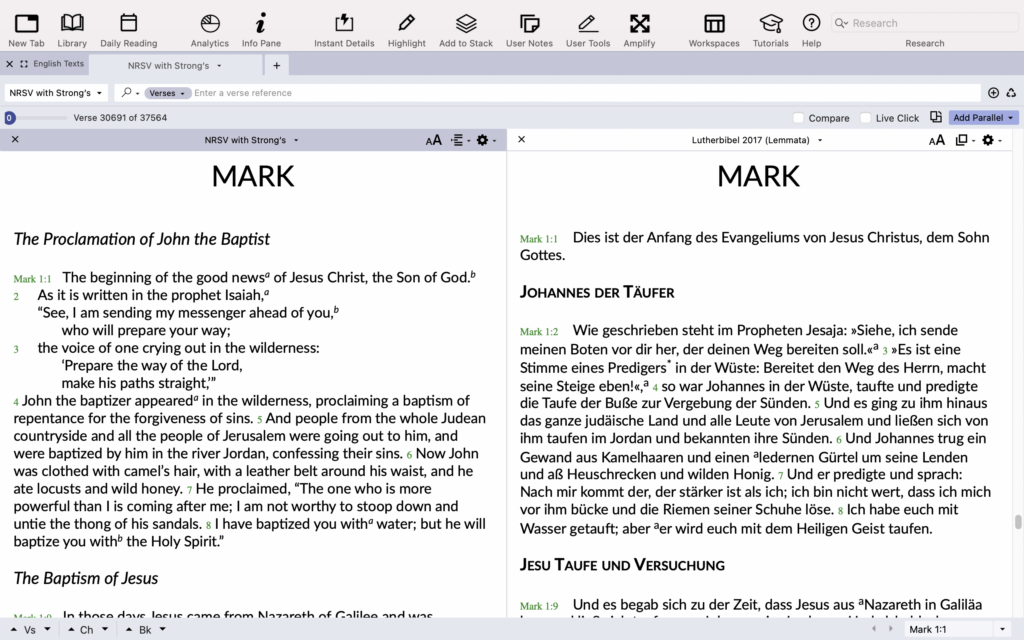The height and width of the screenshot is (640, 1024).
Task: Click the Add to Stack icon
Action: pyautogui.click(x=466, y=23)
